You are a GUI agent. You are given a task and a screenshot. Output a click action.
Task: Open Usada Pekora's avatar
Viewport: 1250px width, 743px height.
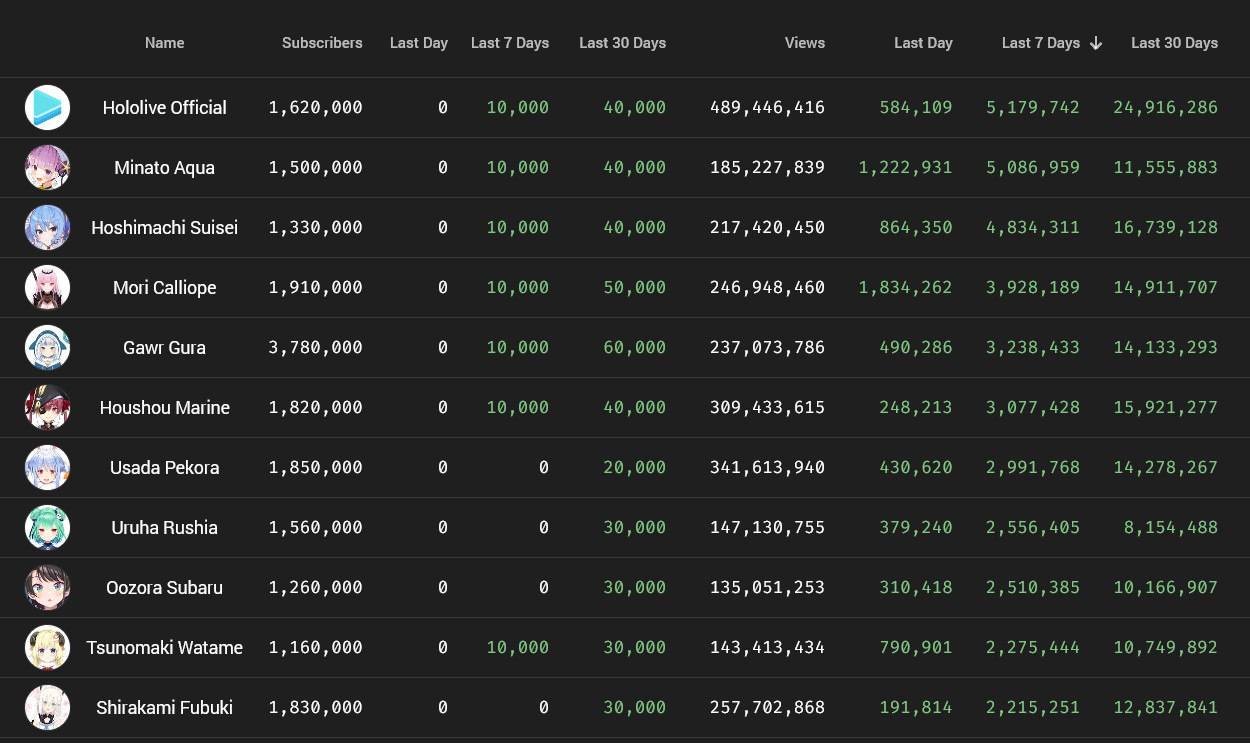pos(47,467)
